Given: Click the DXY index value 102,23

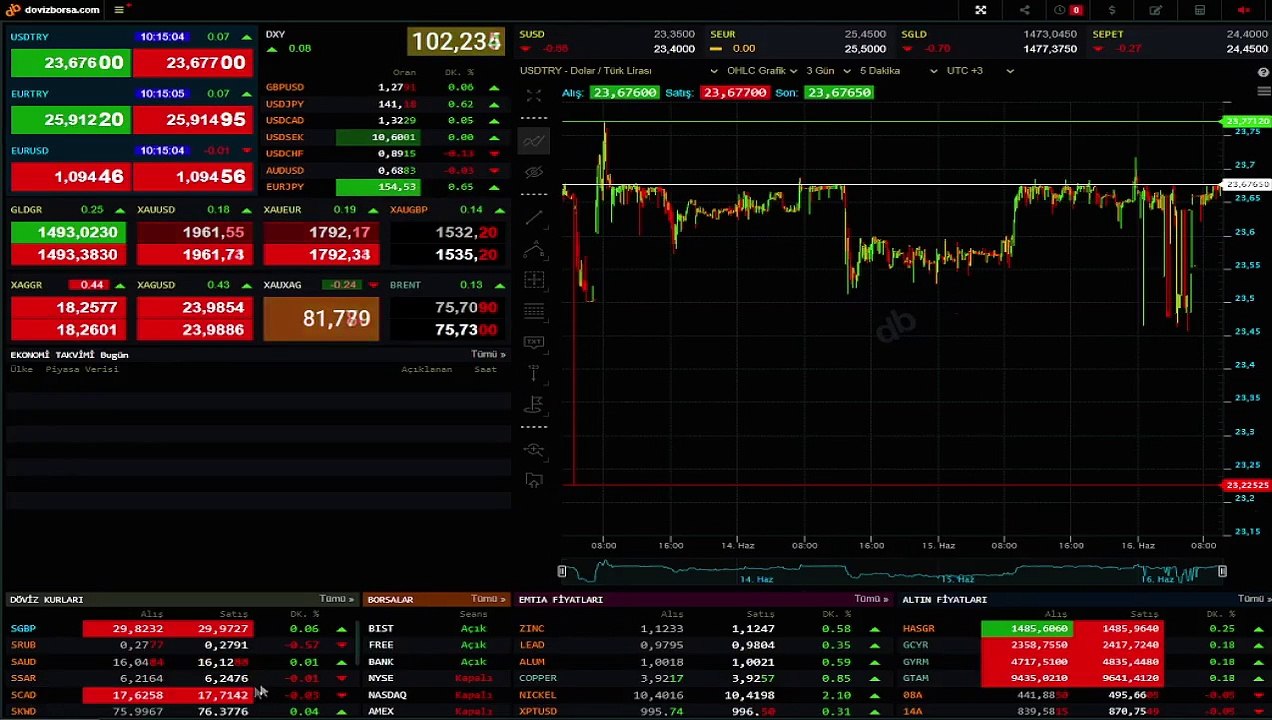Looking at the screenshot, I should point(455,42).
